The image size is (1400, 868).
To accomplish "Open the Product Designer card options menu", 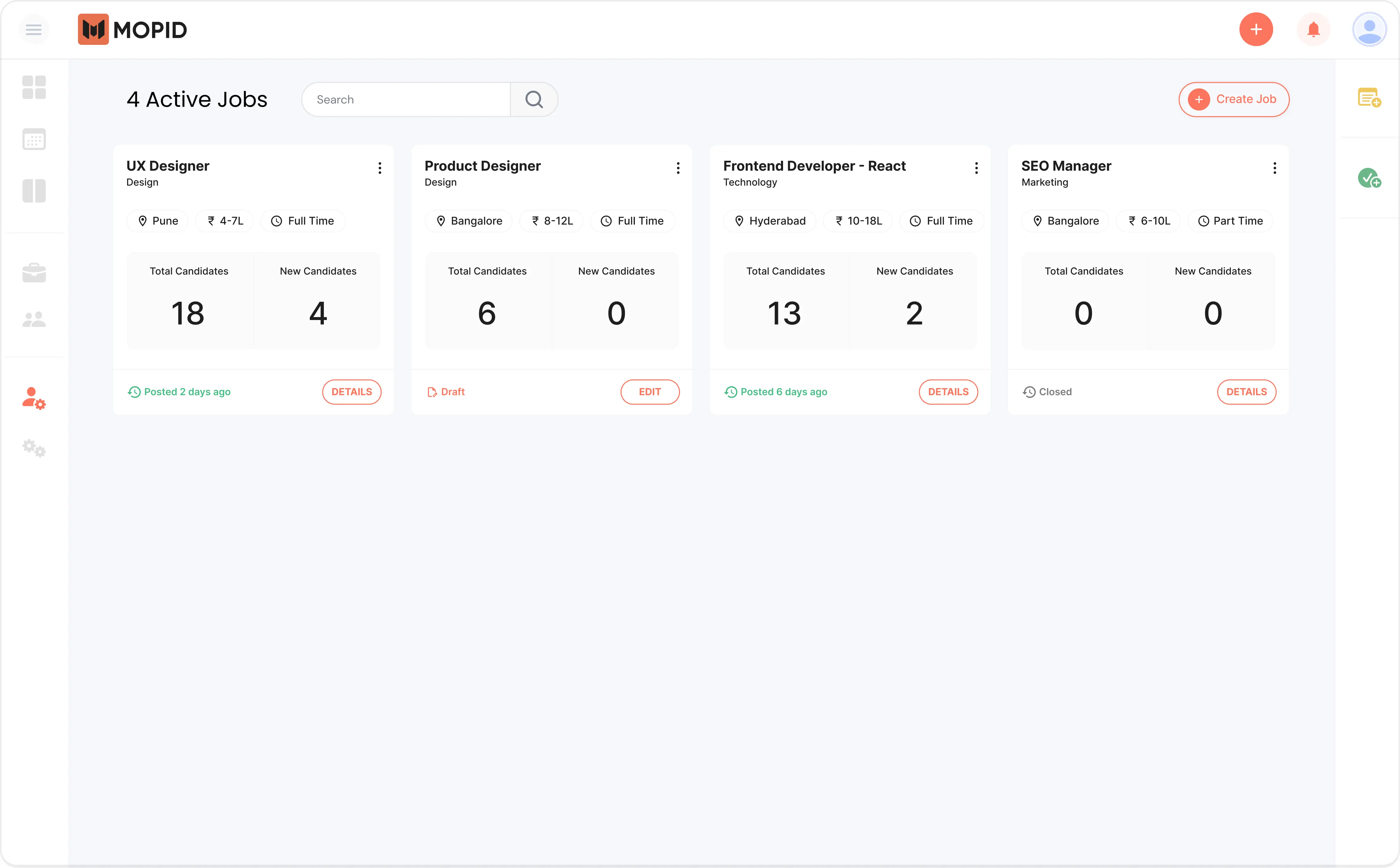I will point(678,168).
